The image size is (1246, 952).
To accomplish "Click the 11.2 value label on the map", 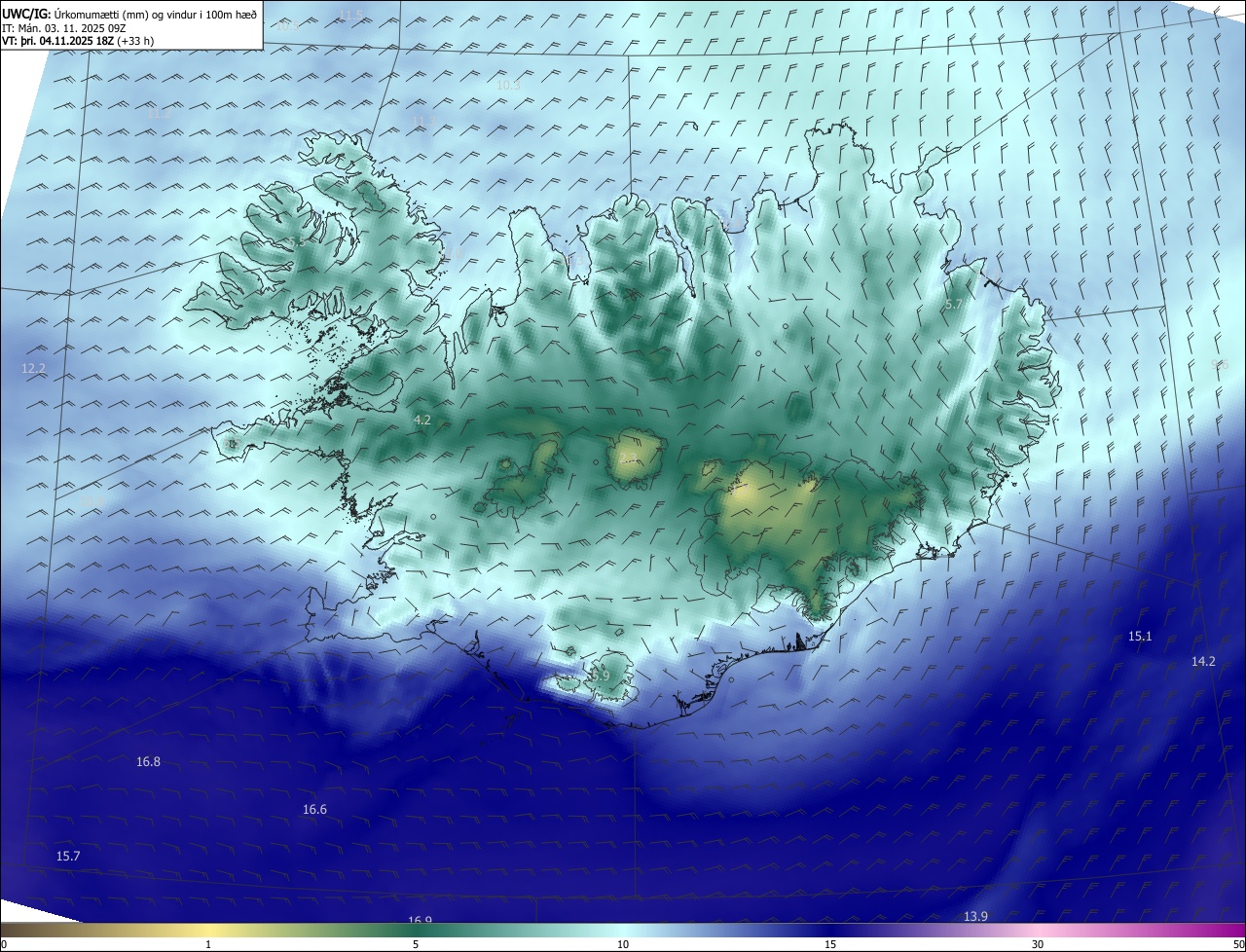I will tap(159, 114).
